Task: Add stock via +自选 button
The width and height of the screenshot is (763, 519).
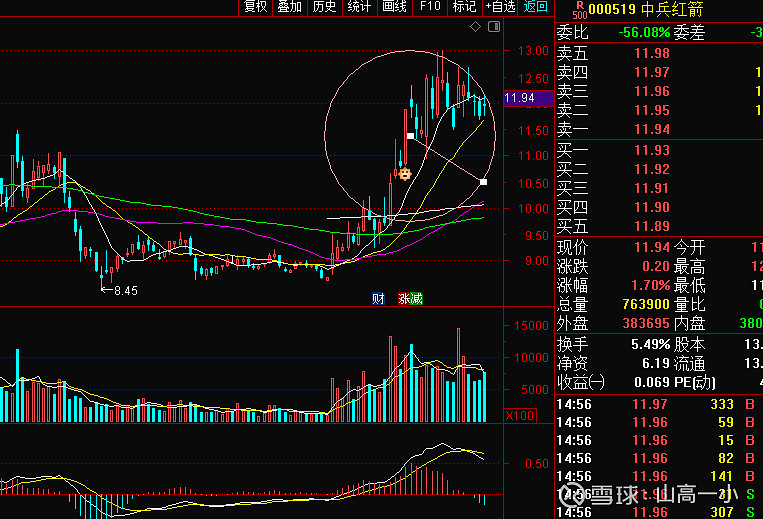Action: pyautogui.click(x=500, y=7)
